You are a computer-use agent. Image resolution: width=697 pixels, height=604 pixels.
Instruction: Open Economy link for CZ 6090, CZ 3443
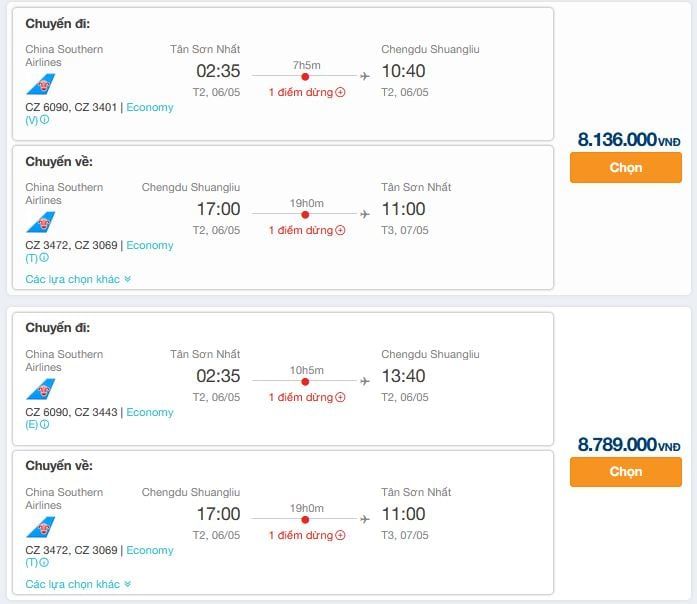coord(150,412)
